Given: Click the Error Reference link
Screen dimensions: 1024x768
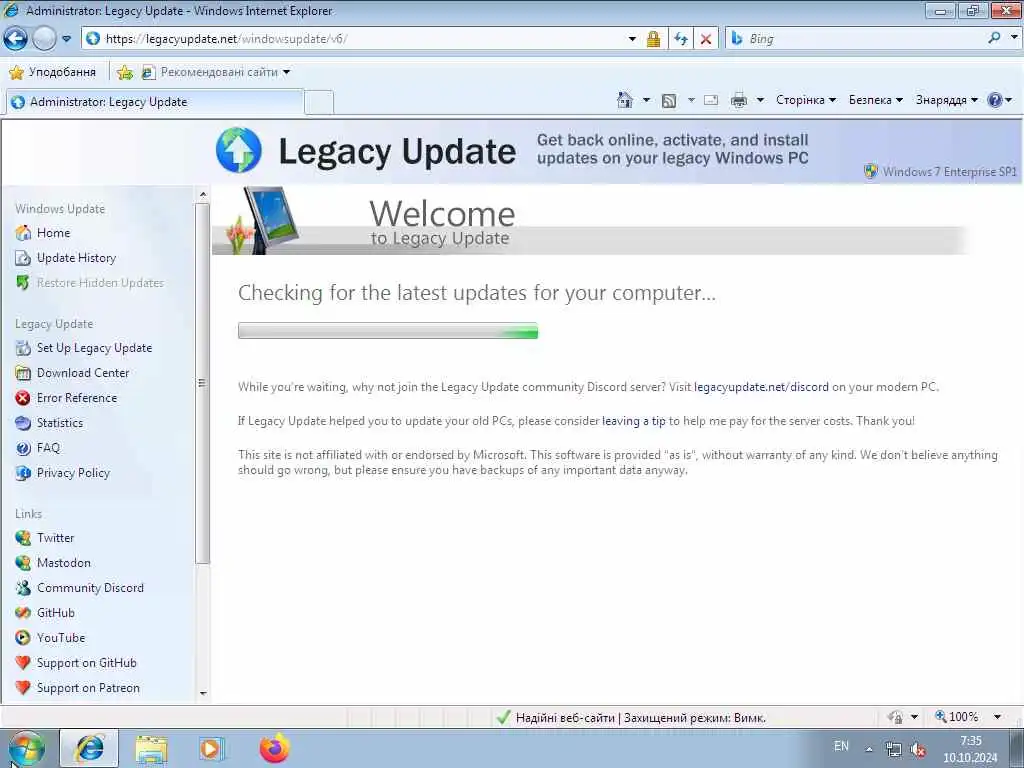Looking at the screenshot, I should click(77, 398).
